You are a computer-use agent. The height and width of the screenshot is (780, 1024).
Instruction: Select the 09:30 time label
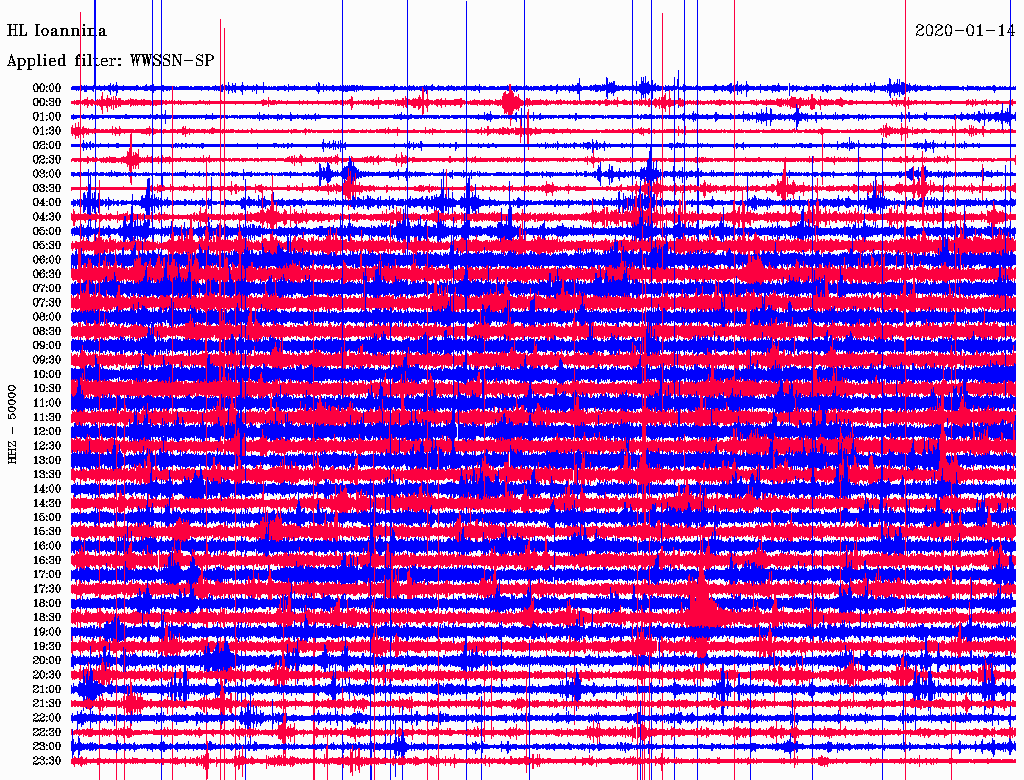pos(46,360)
